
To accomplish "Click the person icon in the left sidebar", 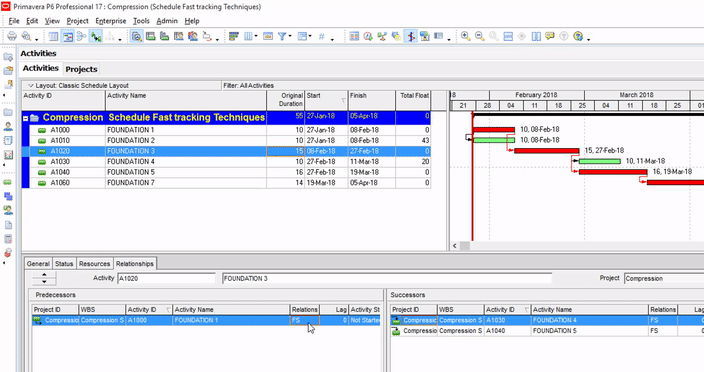I will click(8, 127).
